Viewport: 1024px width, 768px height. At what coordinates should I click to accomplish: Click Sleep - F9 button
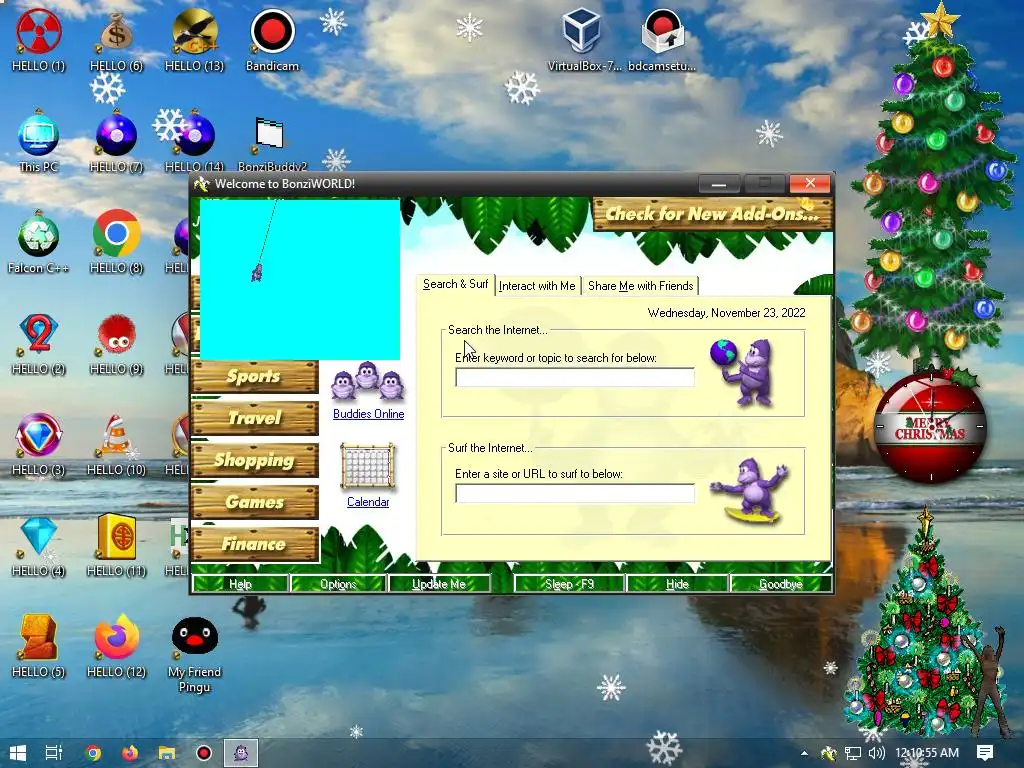[569, 584]
